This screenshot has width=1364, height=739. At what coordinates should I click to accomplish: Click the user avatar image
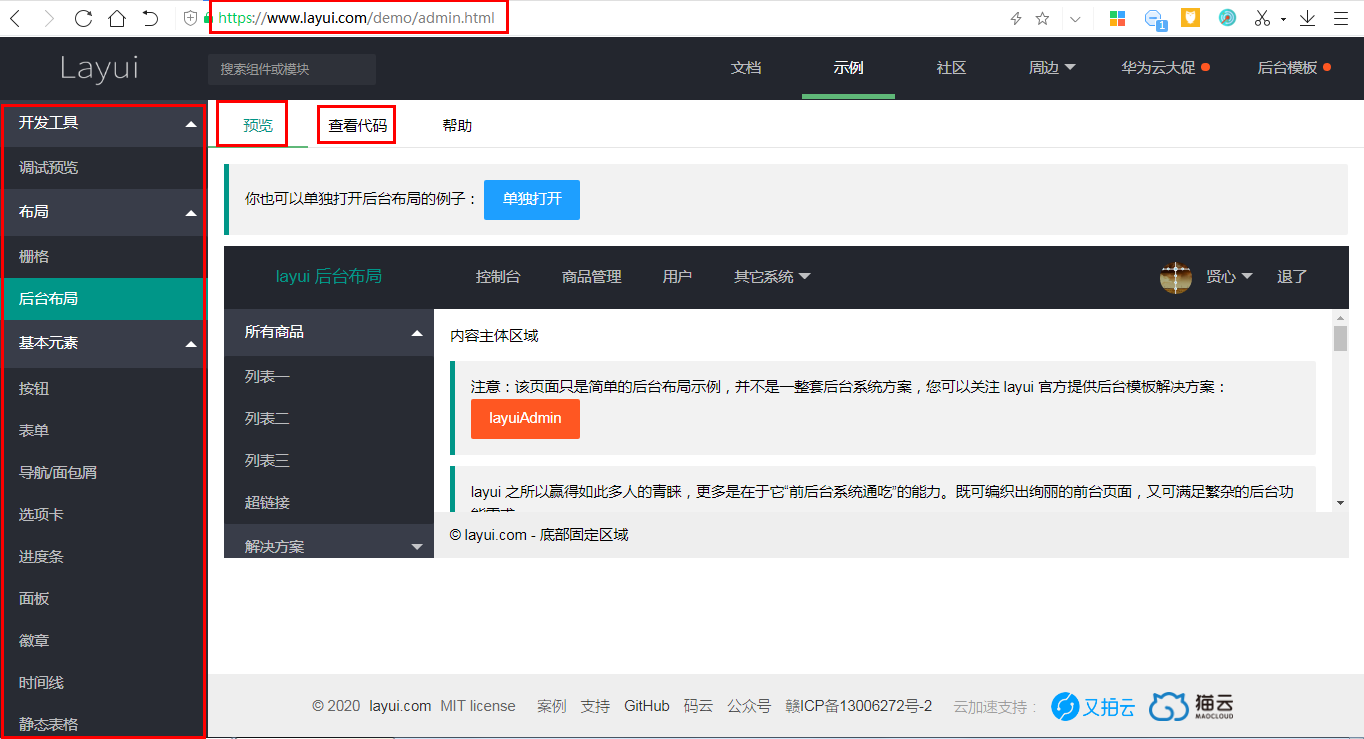pos(1176,277)
